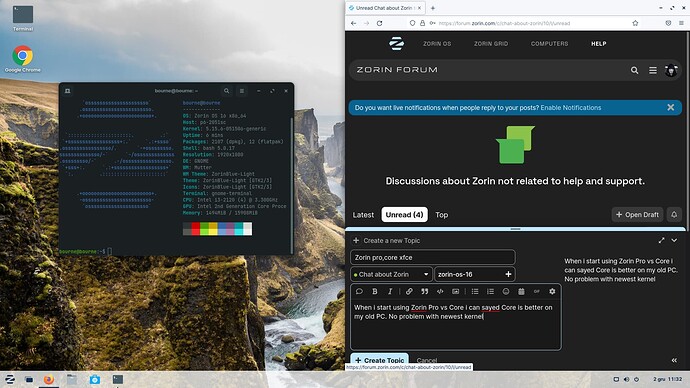Open the Chat about Zorin category dropdown
This screenshot has width=690, height=388.
coord(391,274)
